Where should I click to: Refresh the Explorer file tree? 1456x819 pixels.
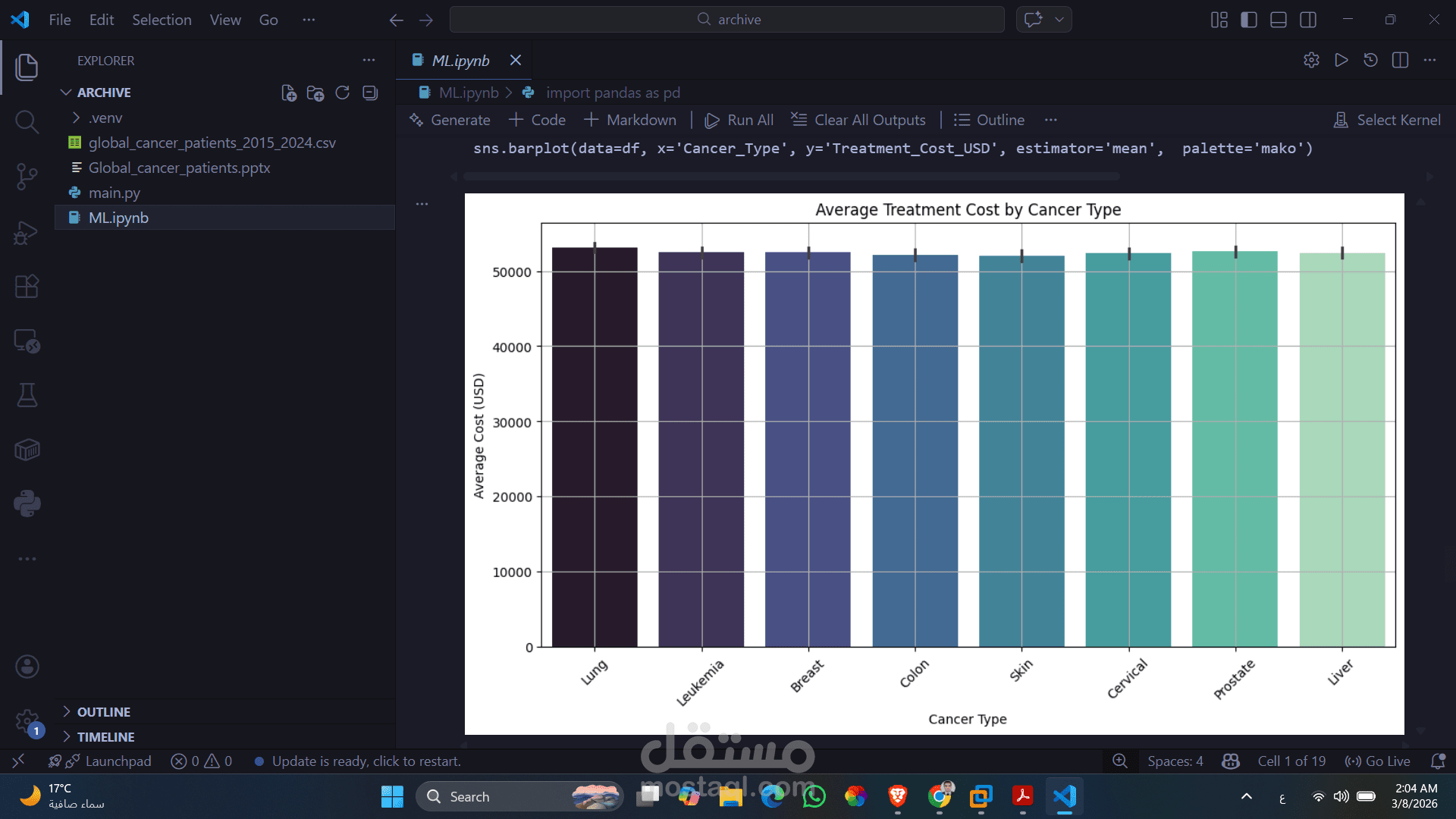point(343,93)
